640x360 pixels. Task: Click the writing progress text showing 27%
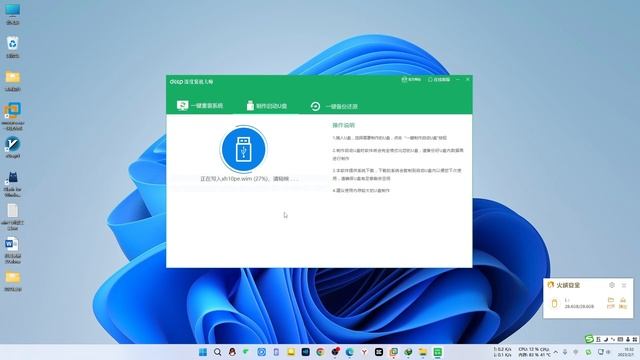[x=249, y=179]
